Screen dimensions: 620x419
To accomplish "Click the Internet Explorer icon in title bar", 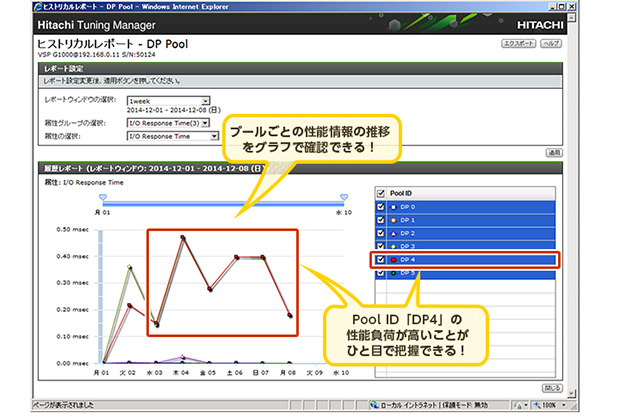I will coord(38,7).
